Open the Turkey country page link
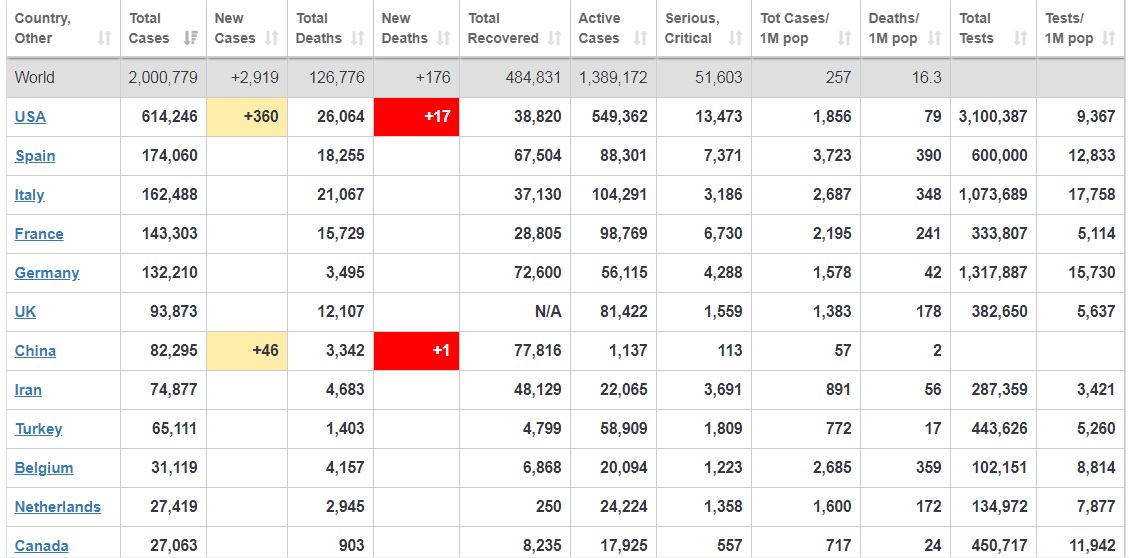This screenshot has width=1129, height=558. point(38,429)
